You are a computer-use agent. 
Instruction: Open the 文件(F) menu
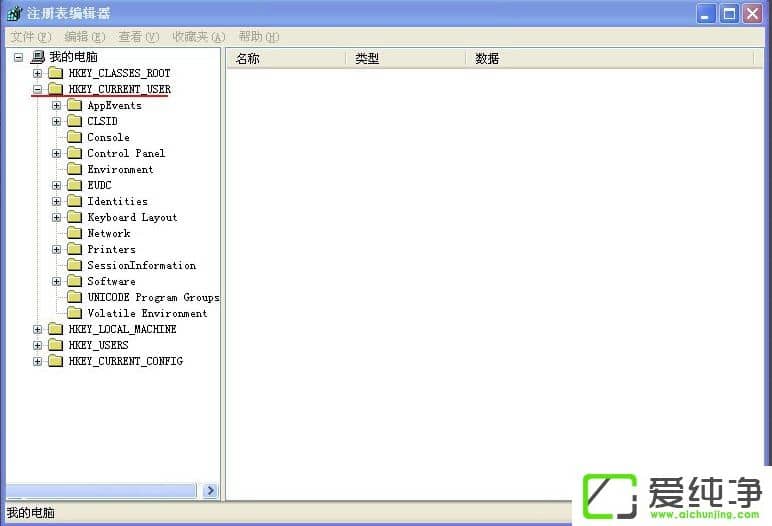pyautogui.click(x=31, y=37)
